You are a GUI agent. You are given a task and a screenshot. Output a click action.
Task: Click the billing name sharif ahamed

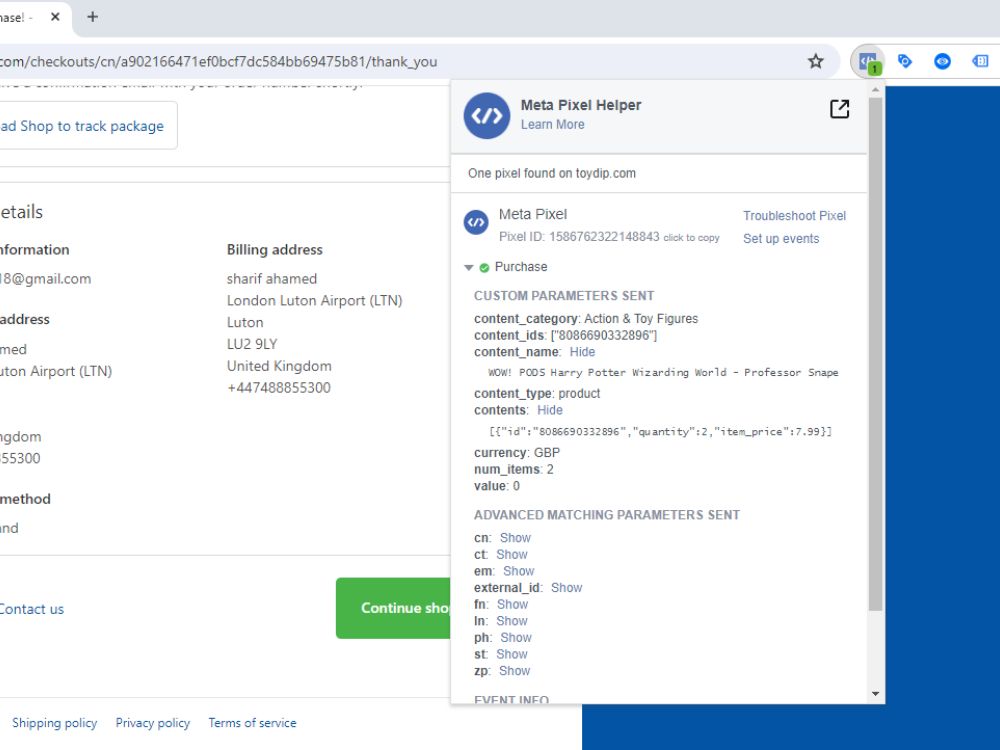(272, 279)
